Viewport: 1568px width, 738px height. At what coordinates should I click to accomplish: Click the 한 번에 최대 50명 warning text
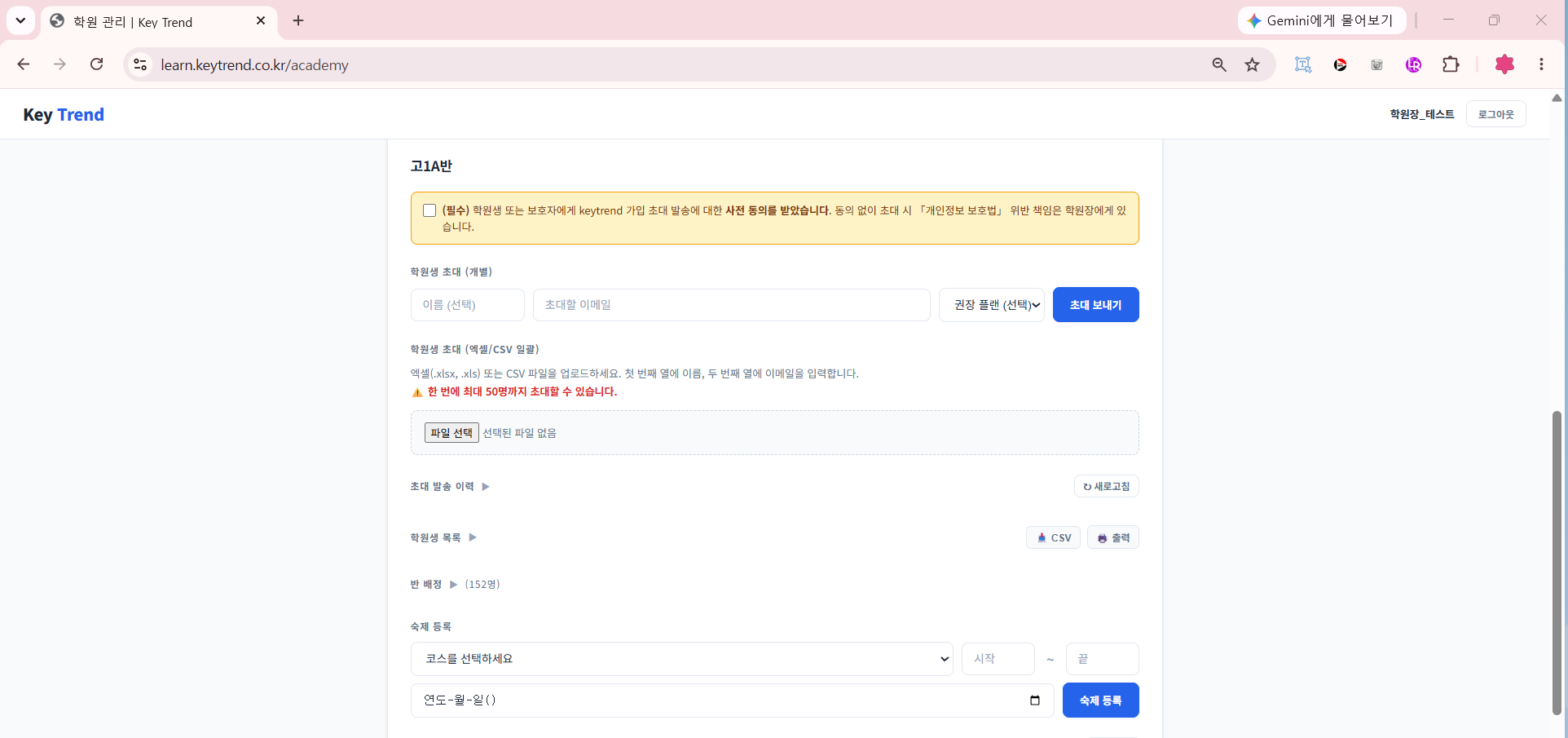pos(522,392)
